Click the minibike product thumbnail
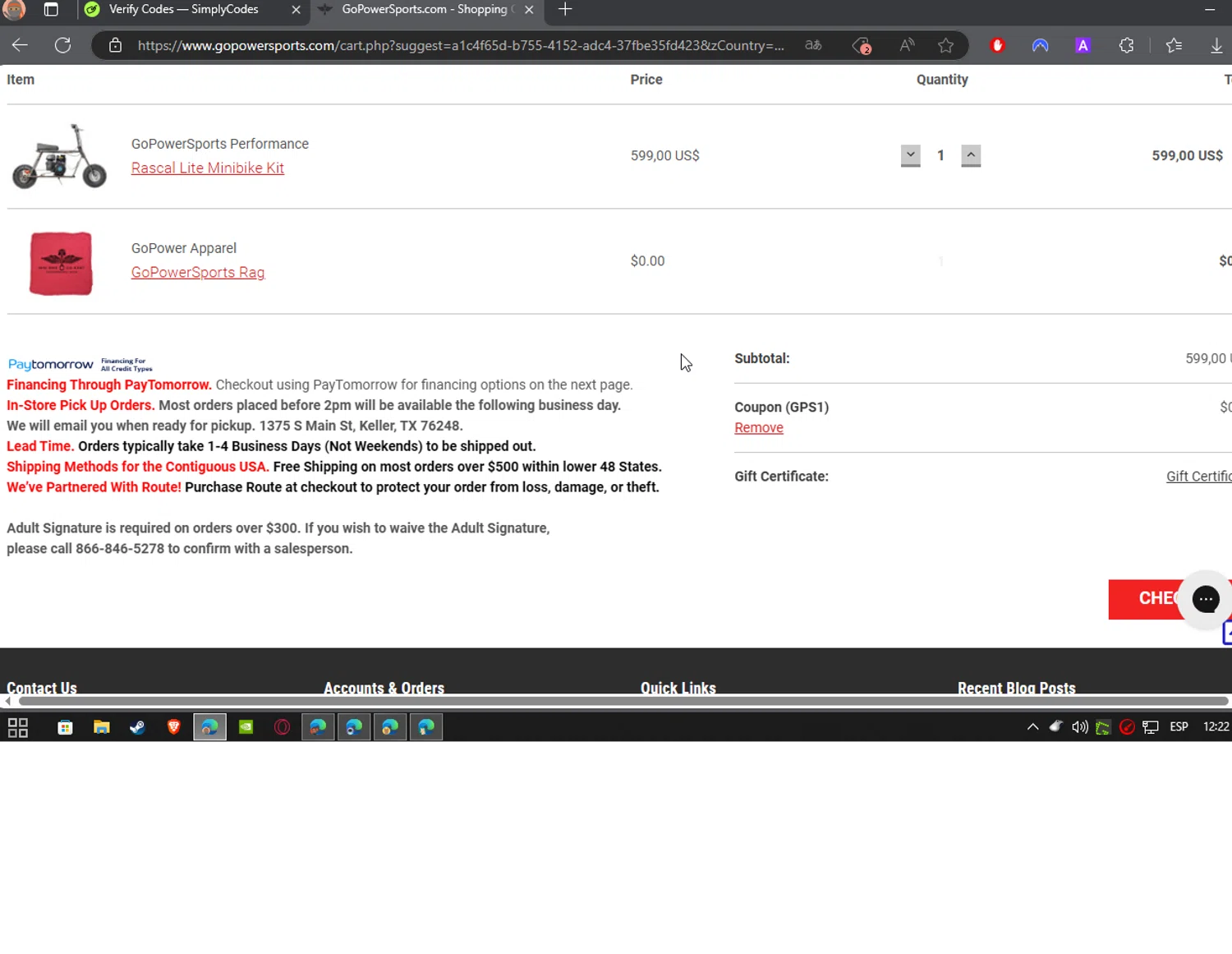 pyautogui.click(x=59, y=156)
